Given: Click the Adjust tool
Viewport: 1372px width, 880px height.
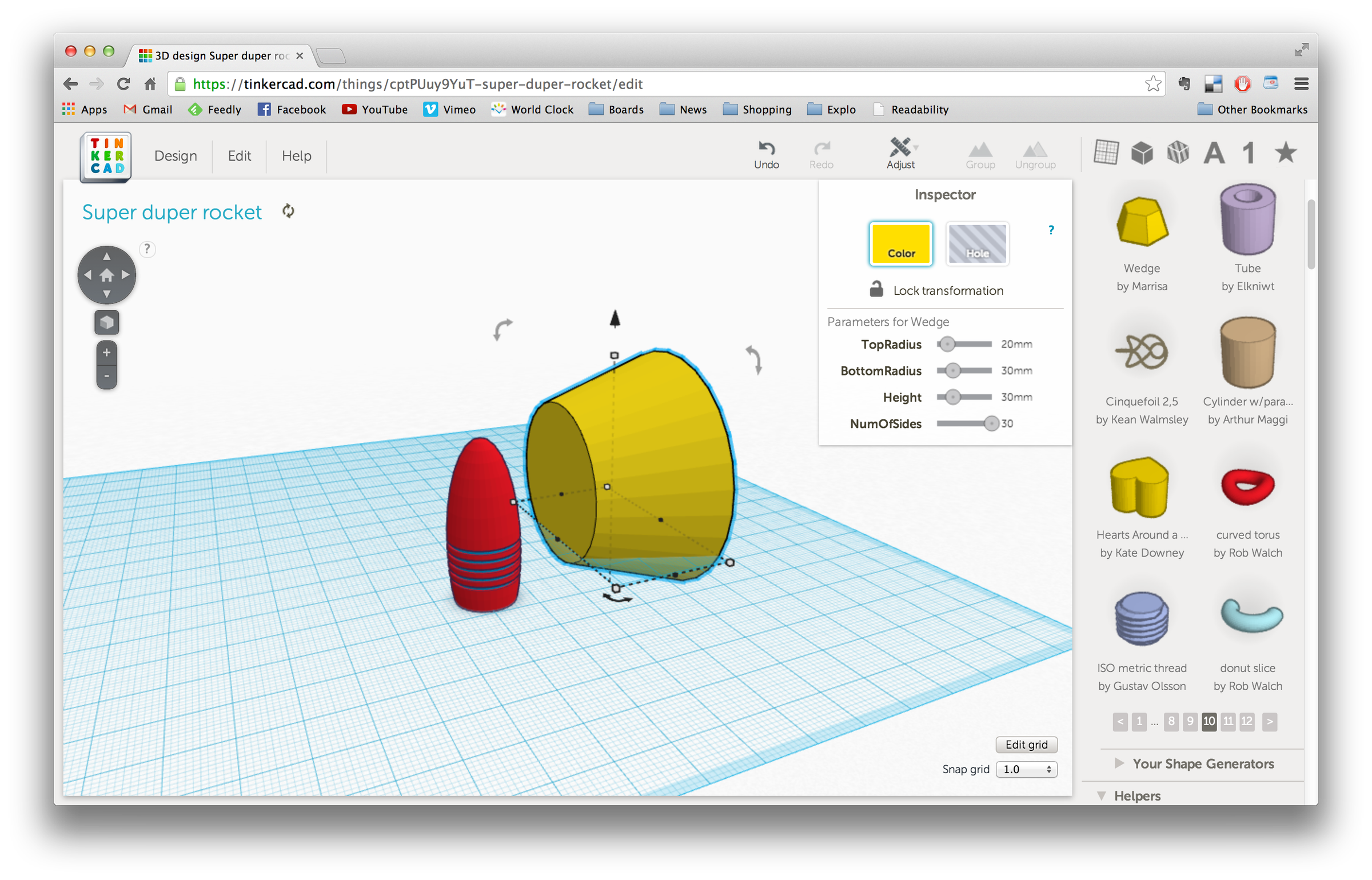Looking at the screenshot, I should point(900,153).
